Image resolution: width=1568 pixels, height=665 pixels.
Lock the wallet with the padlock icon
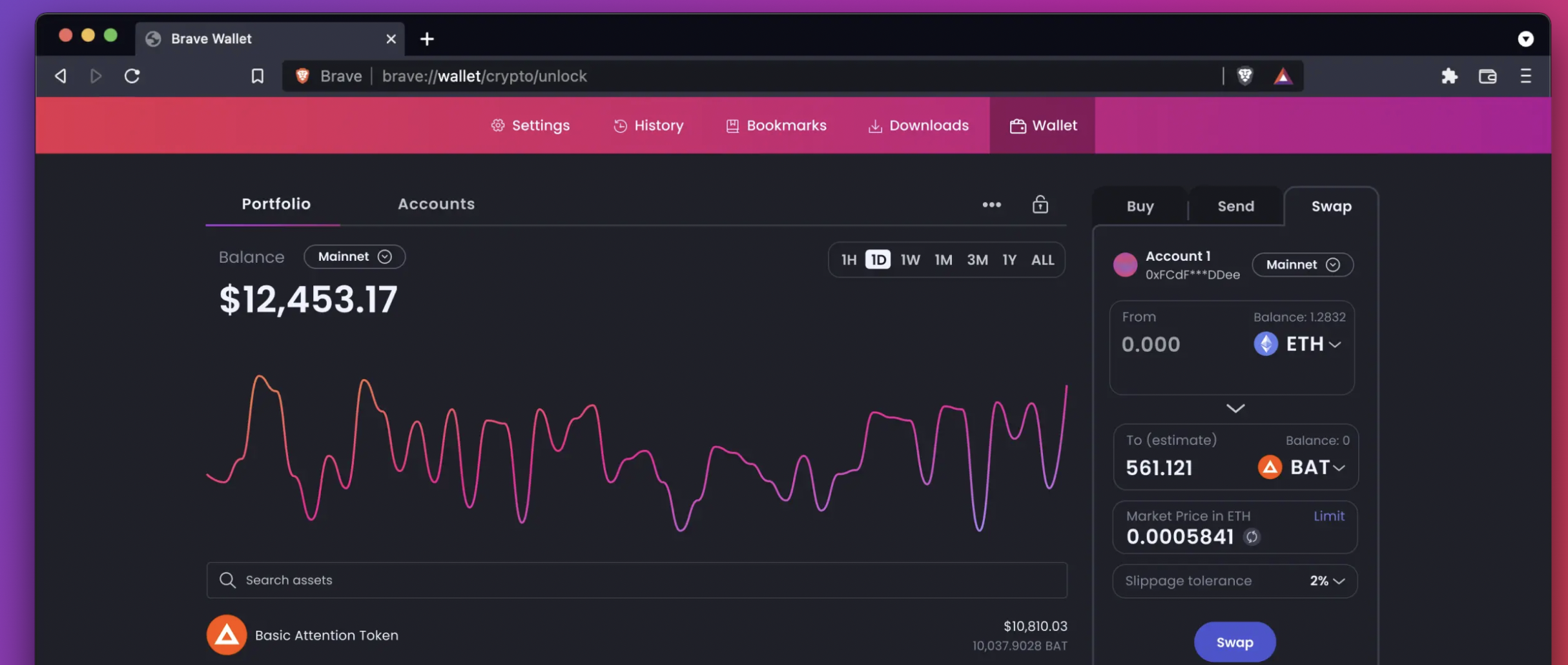click(1040, 204)
